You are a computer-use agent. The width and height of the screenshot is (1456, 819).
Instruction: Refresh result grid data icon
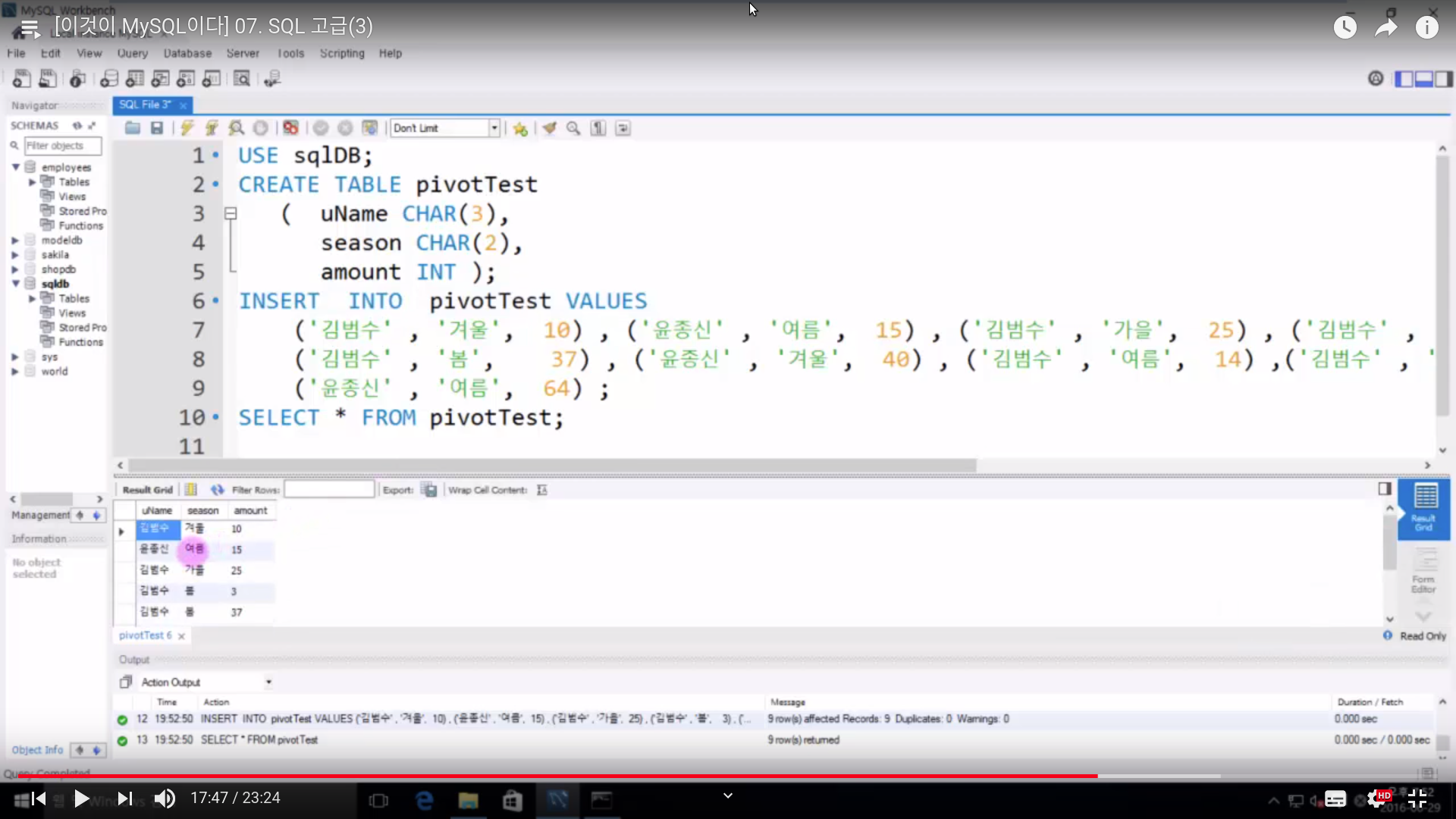click(218, 490)
